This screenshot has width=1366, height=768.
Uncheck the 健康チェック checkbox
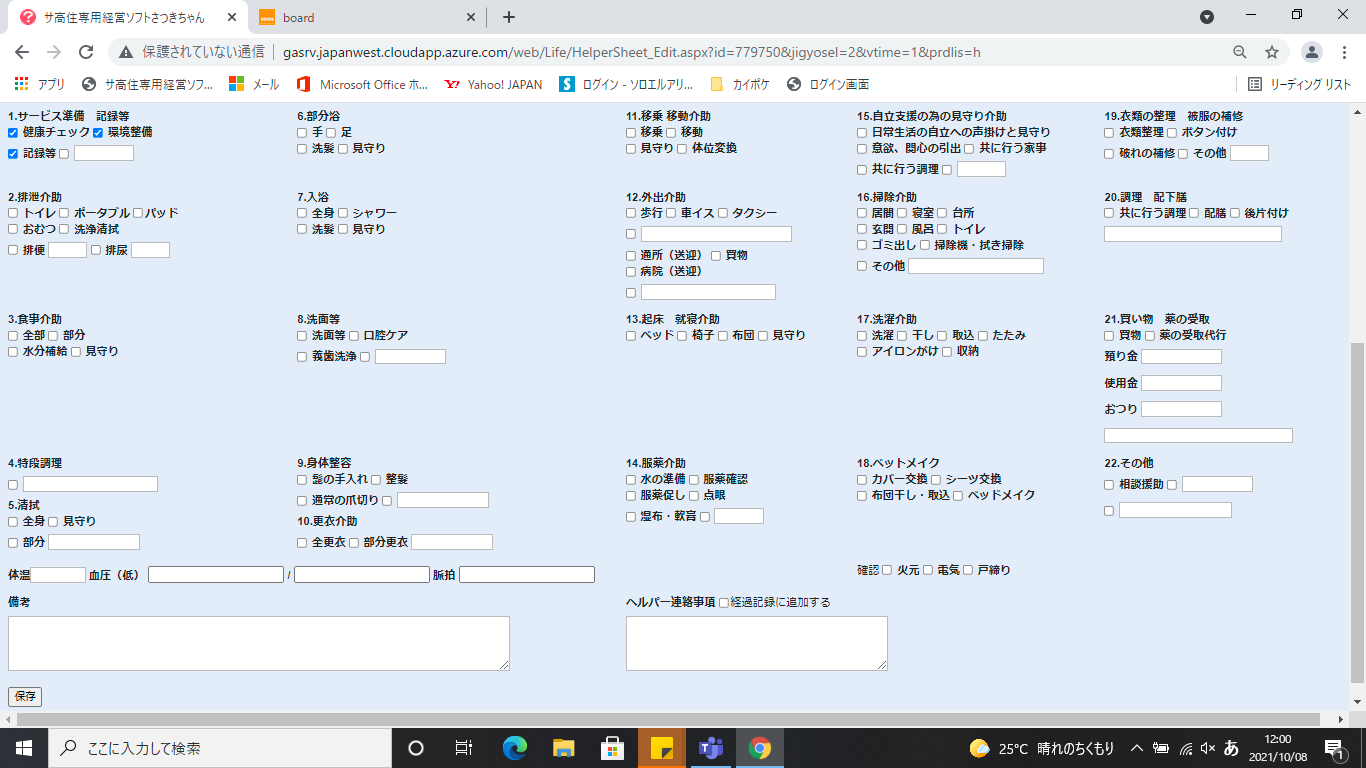(13, 132)
